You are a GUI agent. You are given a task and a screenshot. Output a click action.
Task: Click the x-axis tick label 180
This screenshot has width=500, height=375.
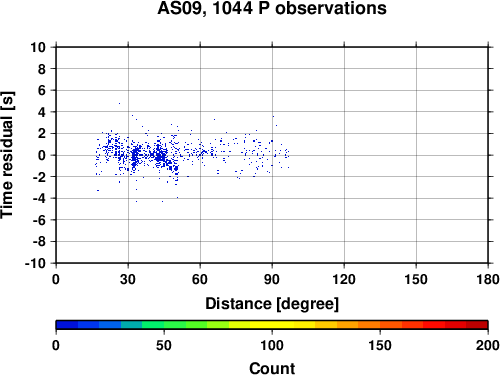(488, 279)
